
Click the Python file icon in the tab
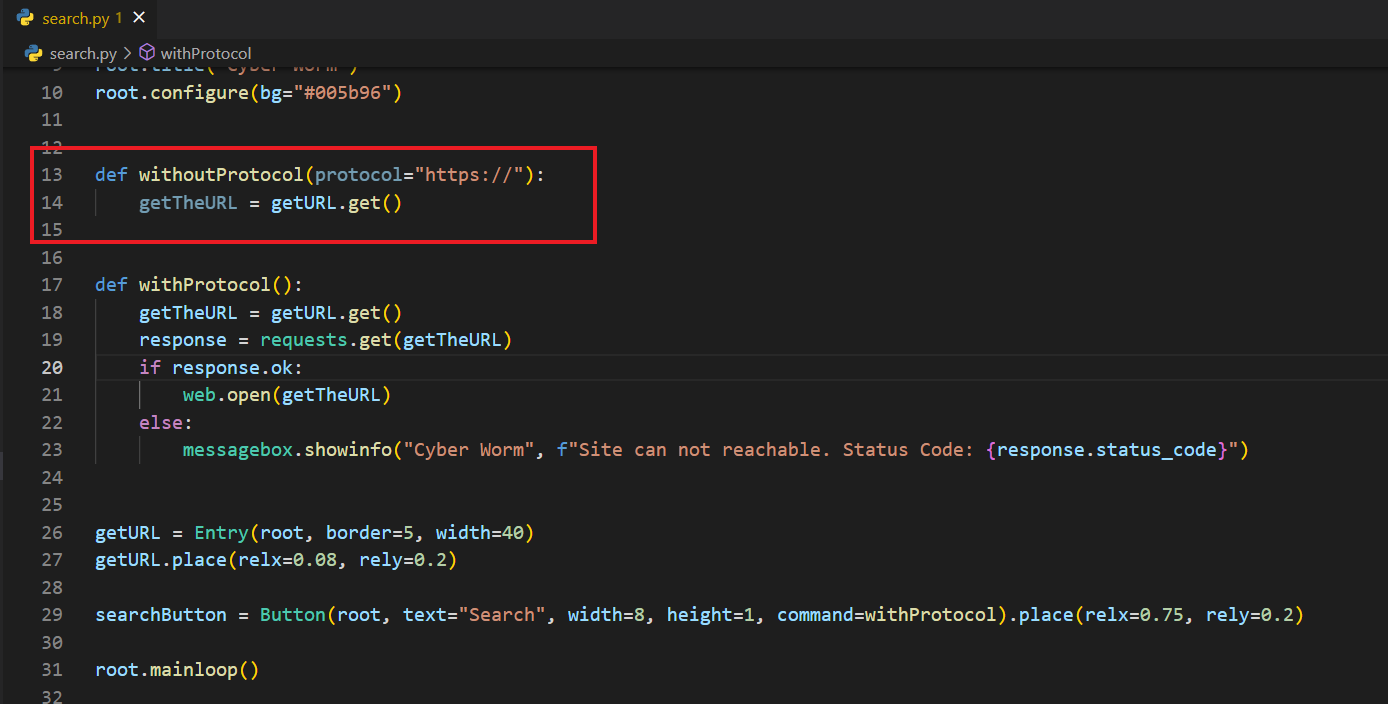click(x=26, y=18)
